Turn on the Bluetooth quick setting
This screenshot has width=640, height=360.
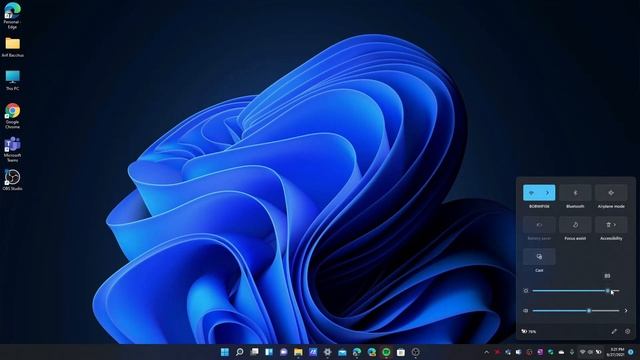pos(575,193)
